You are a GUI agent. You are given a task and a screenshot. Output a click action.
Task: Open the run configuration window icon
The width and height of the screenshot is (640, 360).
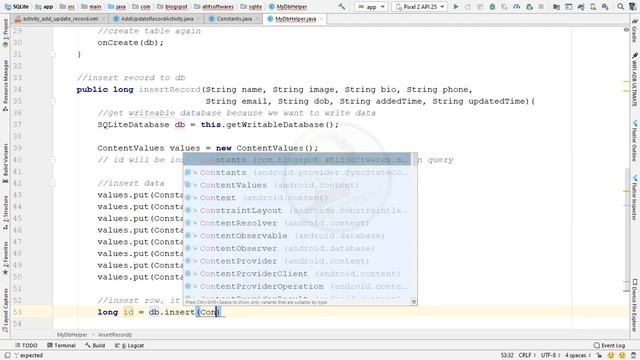(x=568, y=7)
